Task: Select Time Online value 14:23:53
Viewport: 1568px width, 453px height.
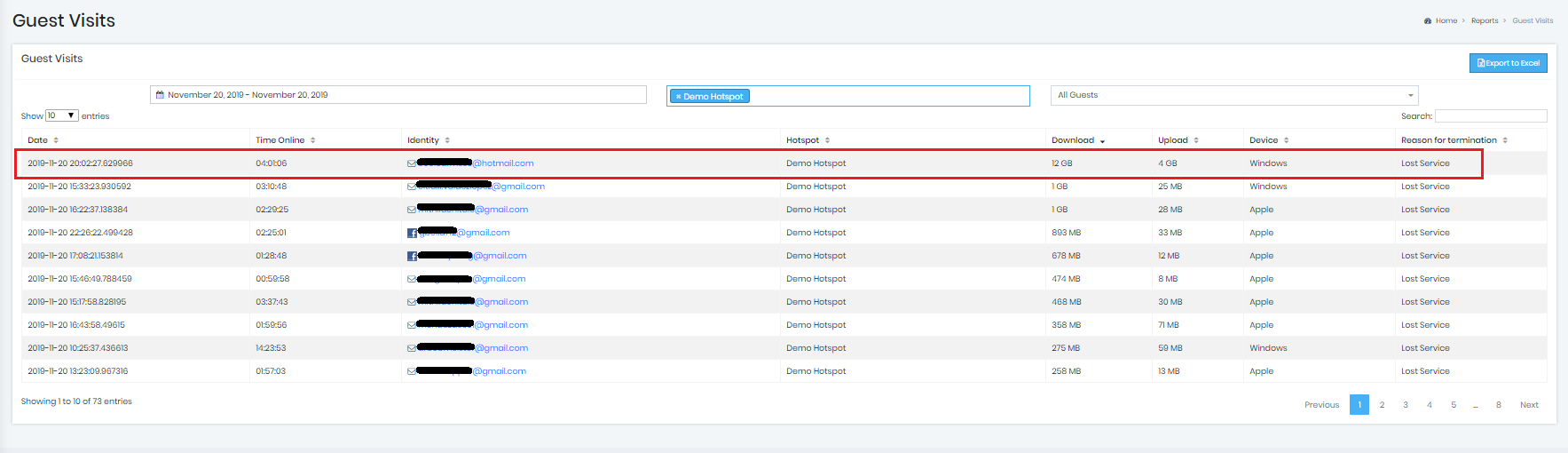Action: (271, 348)
